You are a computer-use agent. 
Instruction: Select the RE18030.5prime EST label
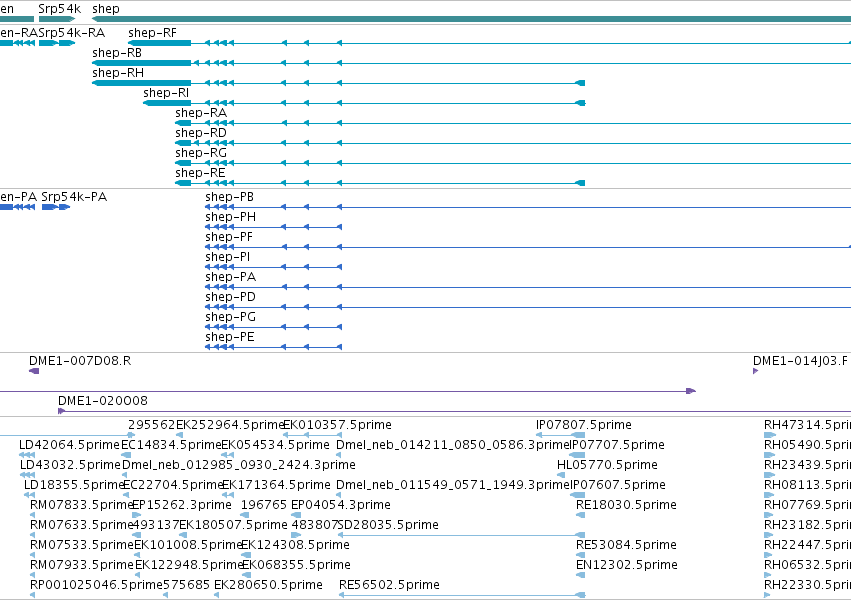pyautogui.click(x=626, y=505)
